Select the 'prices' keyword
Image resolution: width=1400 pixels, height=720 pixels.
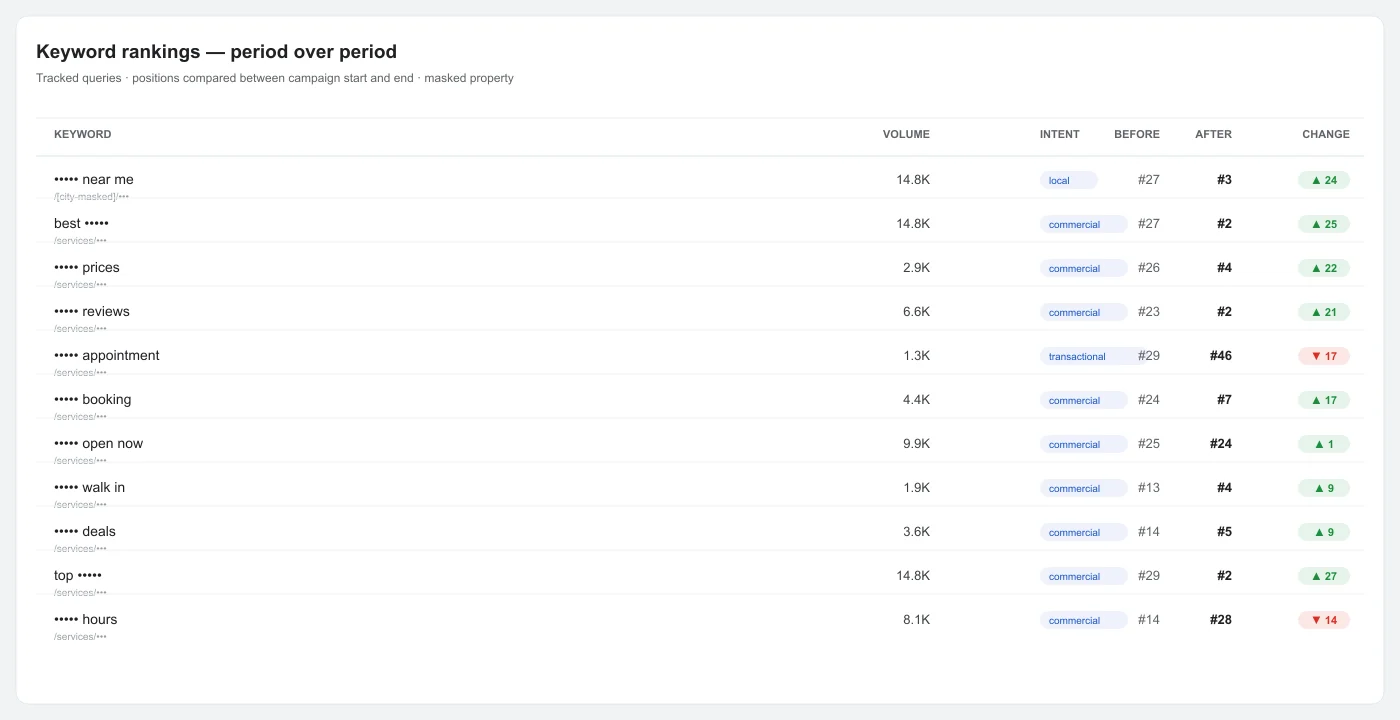click(87, 267)
